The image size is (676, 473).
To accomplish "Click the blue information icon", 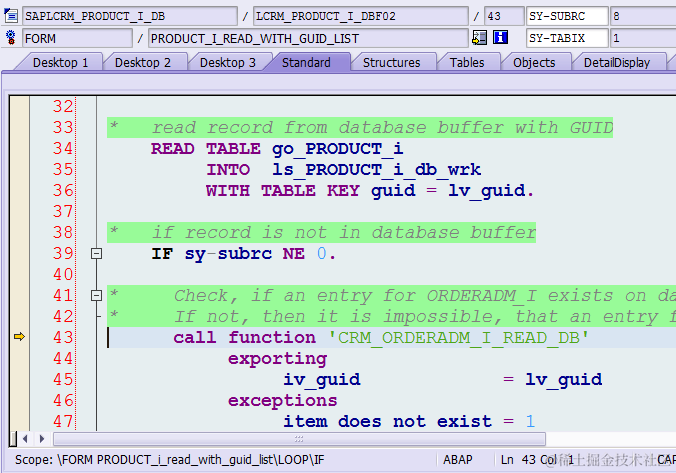I will pyautogui.click(x=500, y=38).
